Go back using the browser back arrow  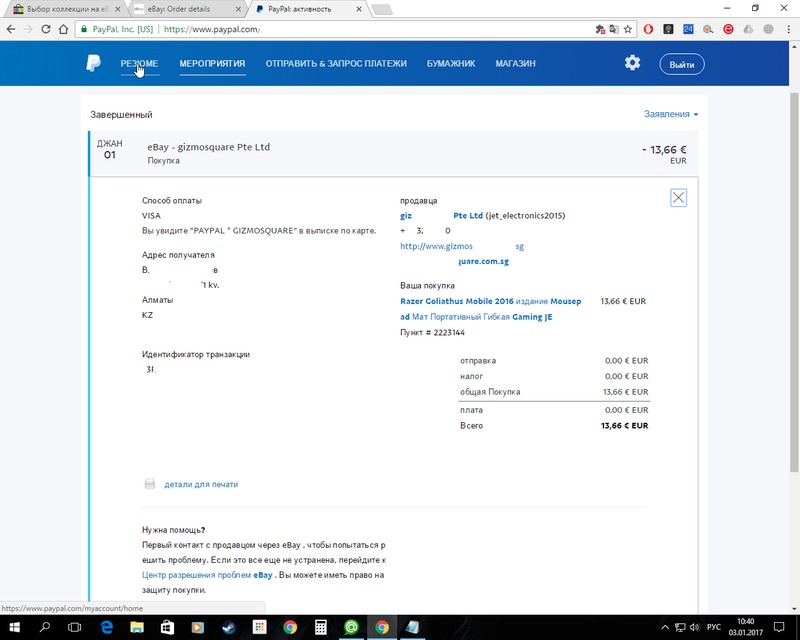point(11,29)
